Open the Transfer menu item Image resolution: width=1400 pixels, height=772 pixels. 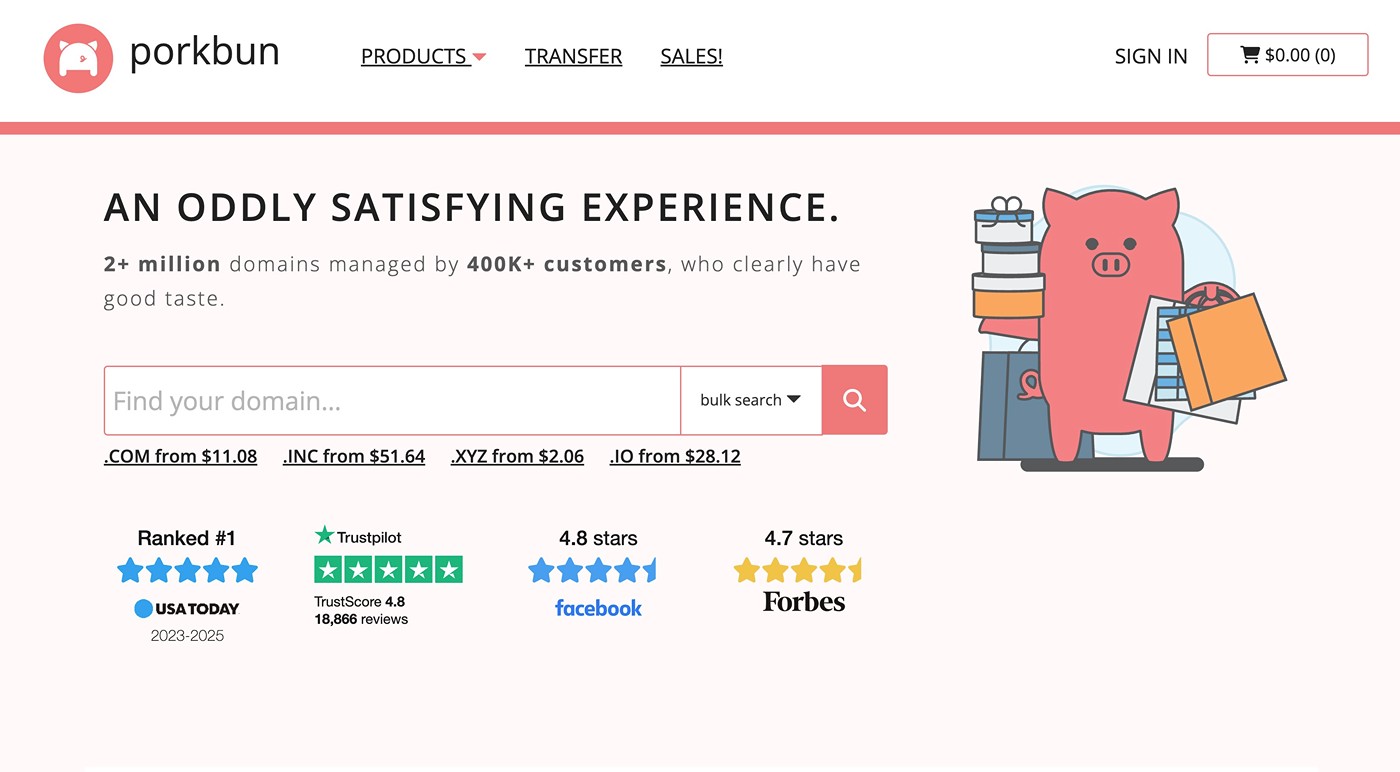click(x=573, y=56)
